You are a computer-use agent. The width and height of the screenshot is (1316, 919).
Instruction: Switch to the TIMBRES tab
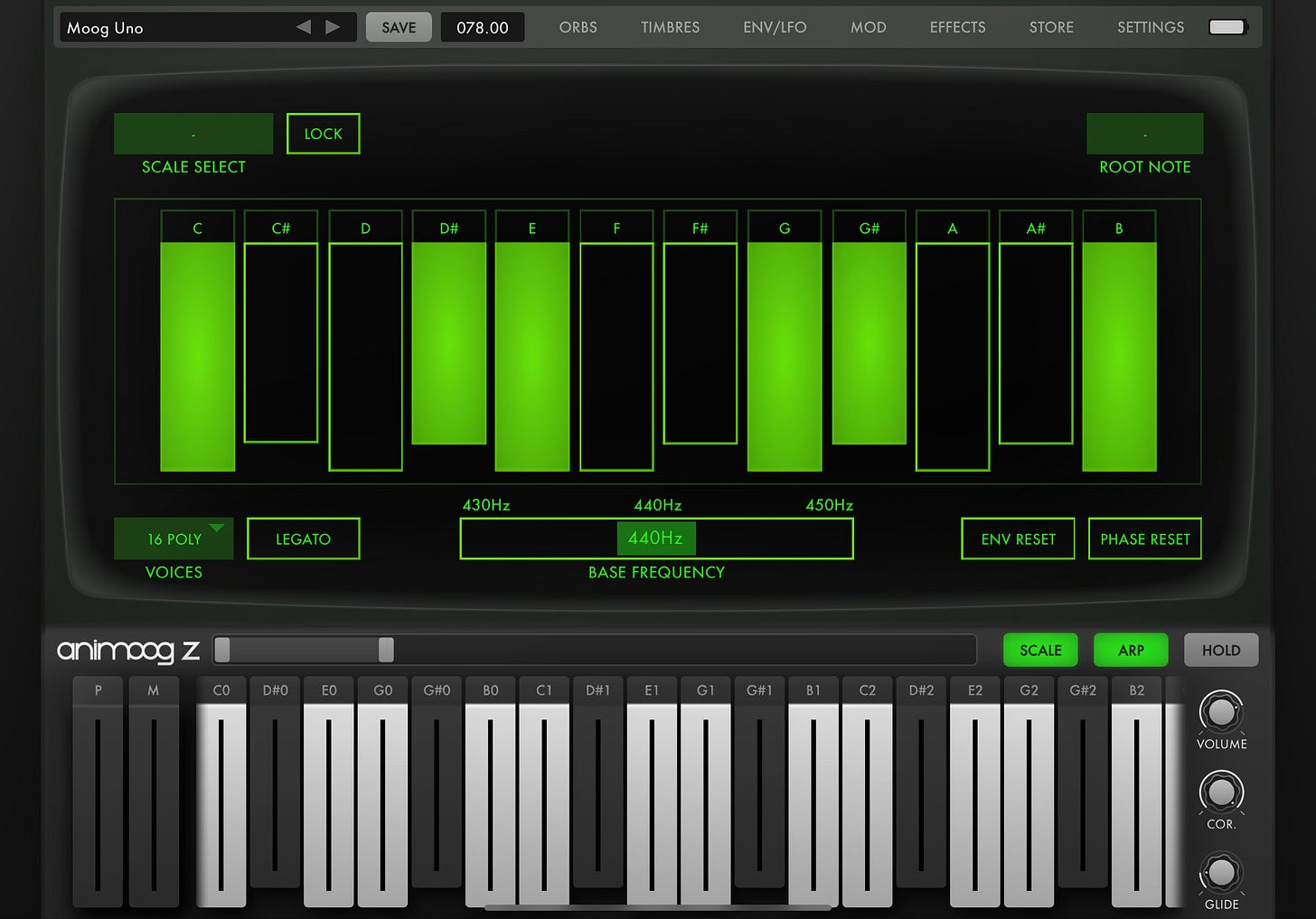[671, 27]
